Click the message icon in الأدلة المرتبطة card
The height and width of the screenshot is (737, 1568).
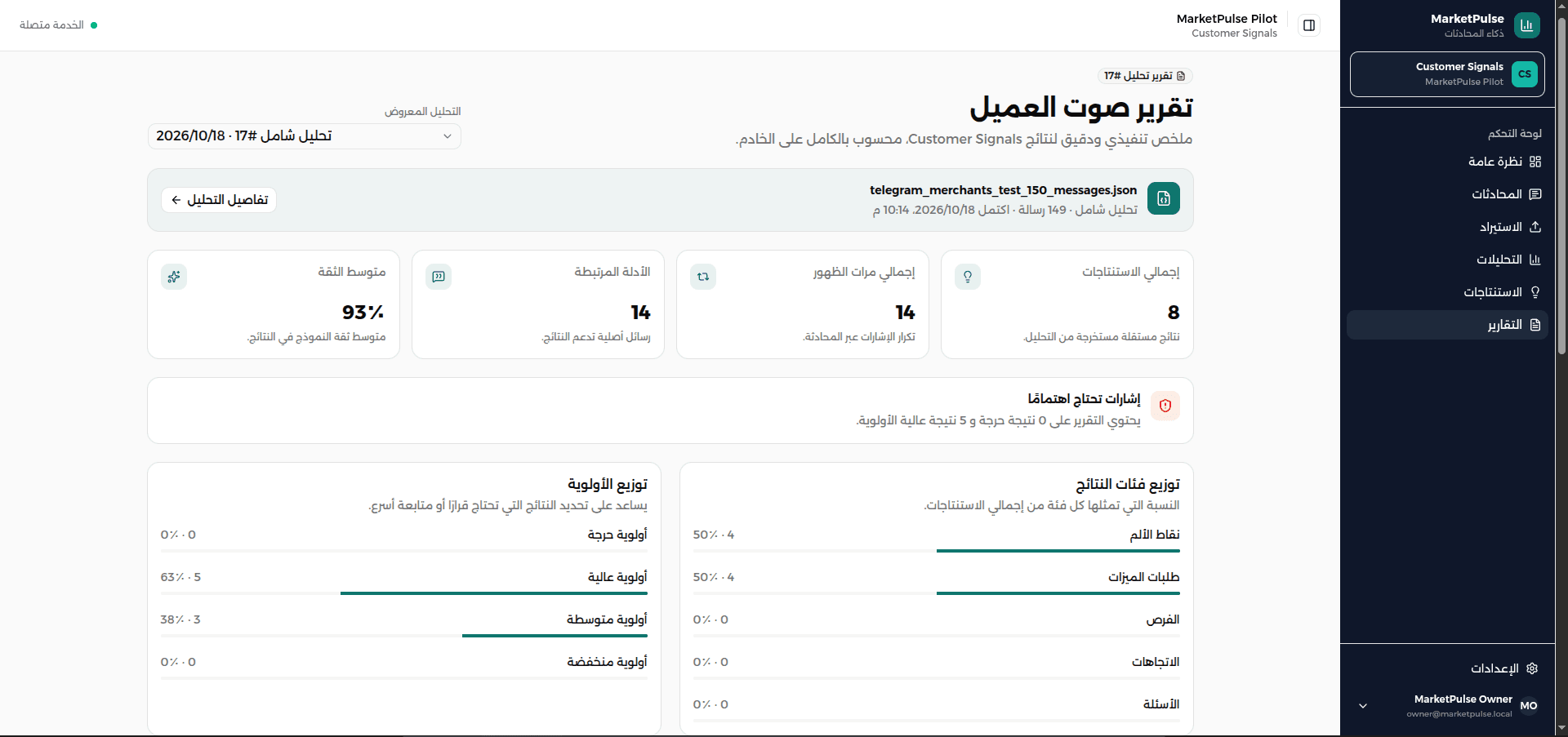pyautogui.click(x=439, y=277)
